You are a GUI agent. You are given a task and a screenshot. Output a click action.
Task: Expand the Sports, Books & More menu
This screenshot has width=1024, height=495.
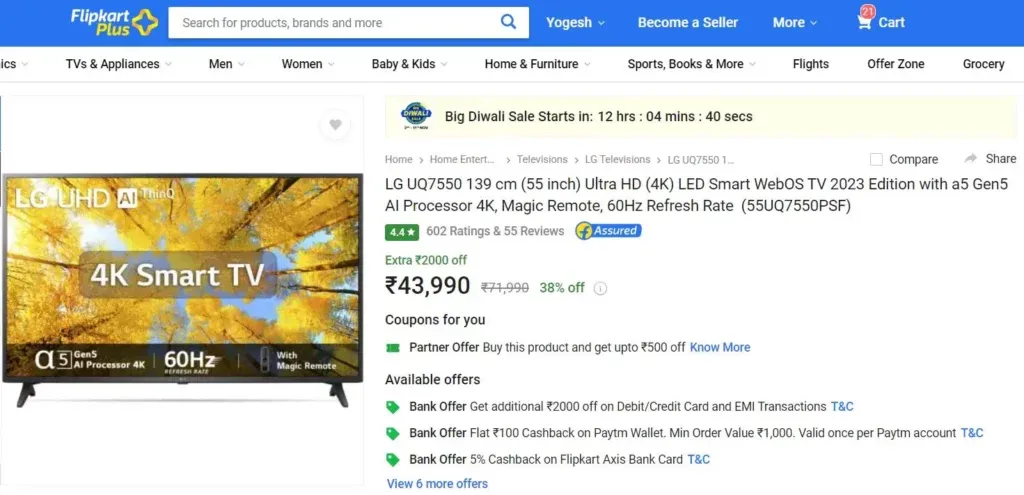click(692, 64)
